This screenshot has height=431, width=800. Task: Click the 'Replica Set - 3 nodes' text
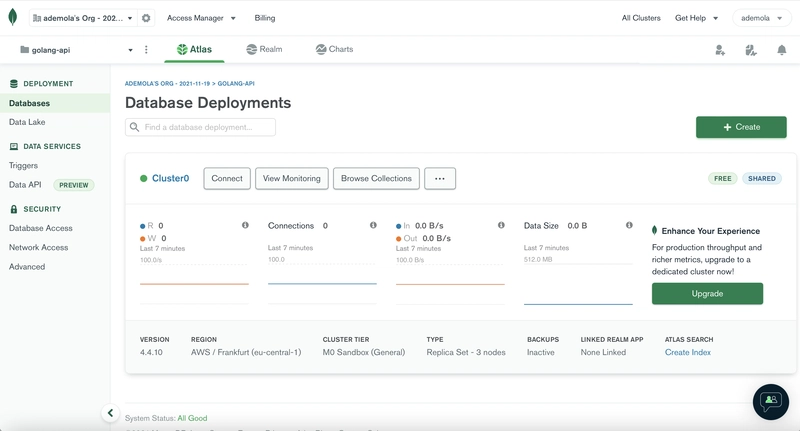[466, 352]
